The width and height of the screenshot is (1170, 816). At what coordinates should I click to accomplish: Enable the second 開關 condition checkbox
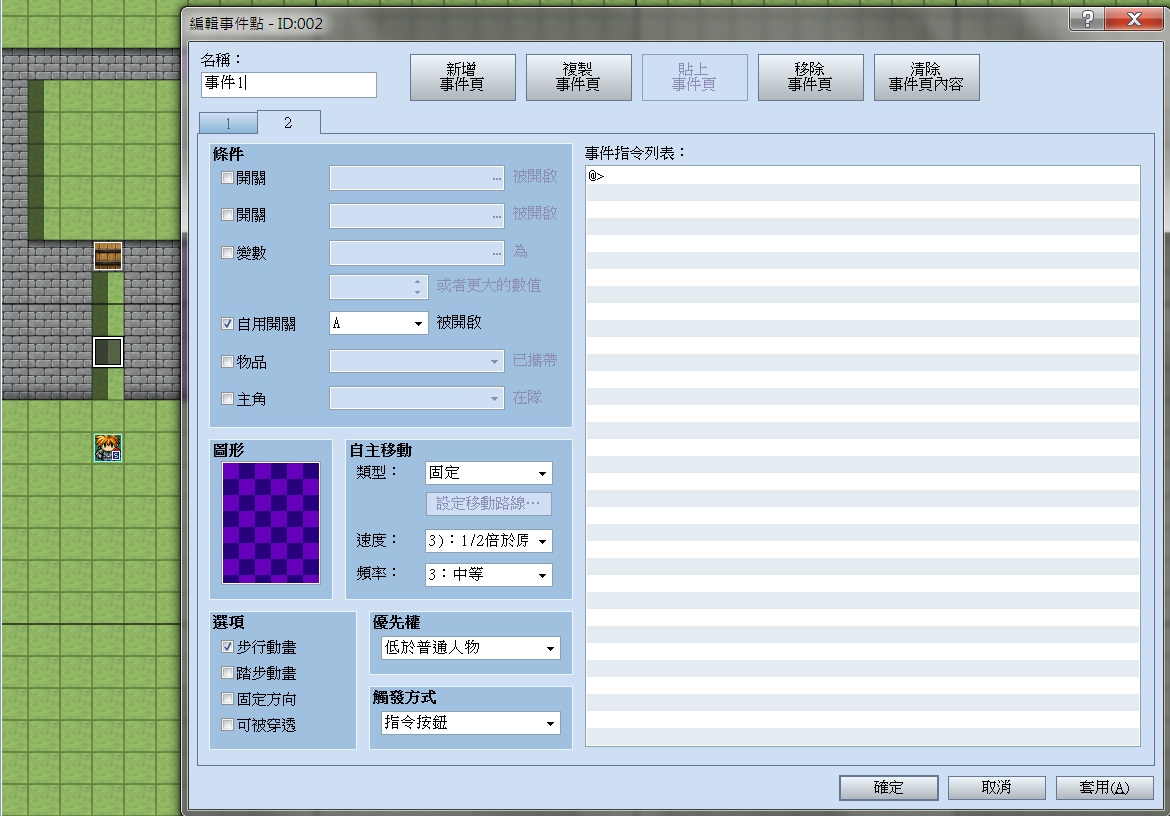(x=228, y=215)
